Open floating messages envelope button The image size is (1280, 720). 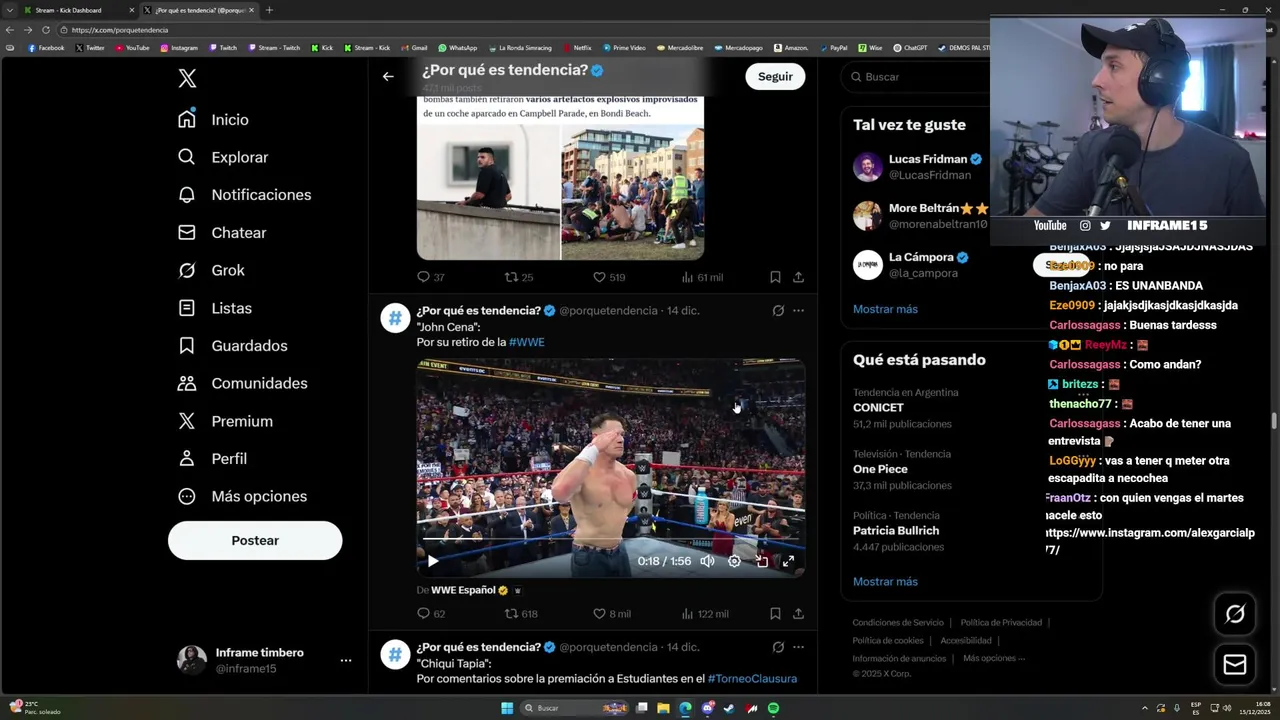pos(1235,665)
